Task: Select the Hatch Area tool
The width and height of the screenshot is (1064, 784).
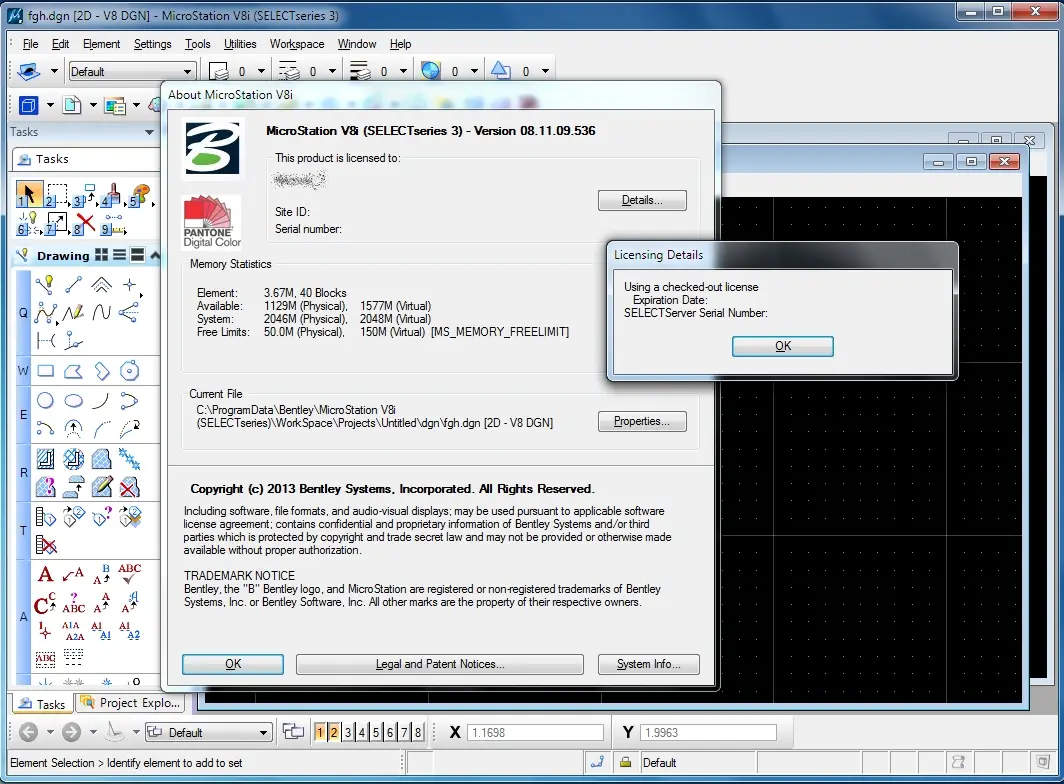Action: pos(45,460)
